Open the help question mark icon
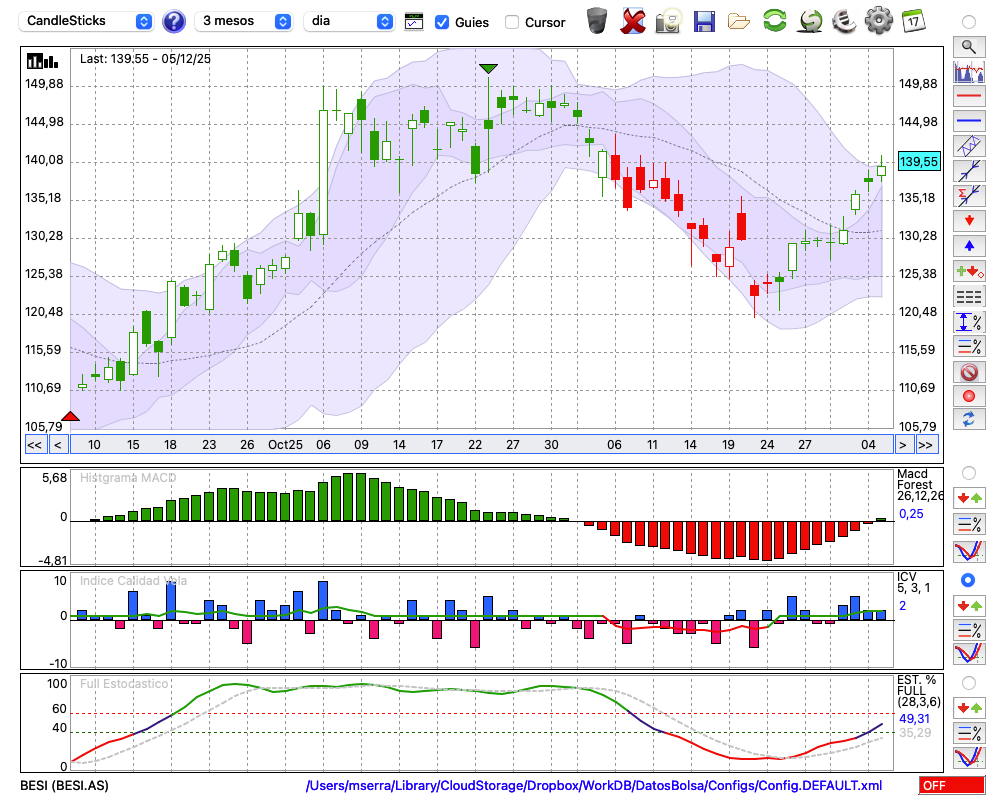The height and width of the screenshot is (800, 1000). pyautogui.click(x=173, y=21)
